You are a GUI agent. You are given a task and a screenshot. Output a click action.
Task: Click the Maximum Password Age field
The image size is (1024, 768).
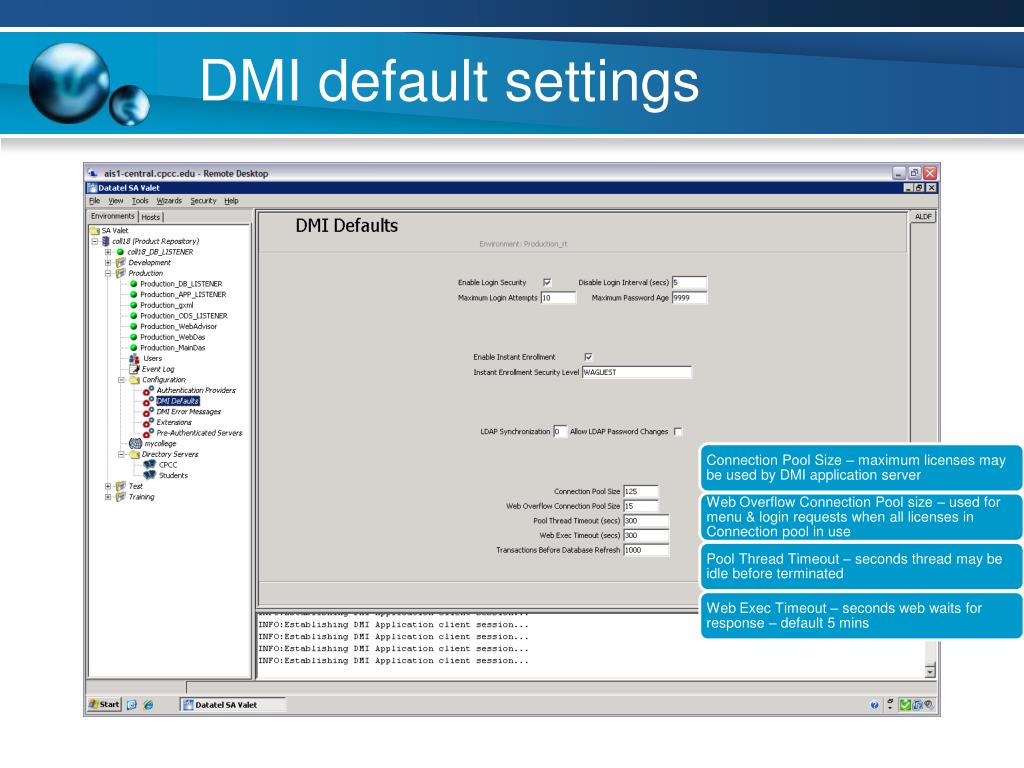point(690,298)
